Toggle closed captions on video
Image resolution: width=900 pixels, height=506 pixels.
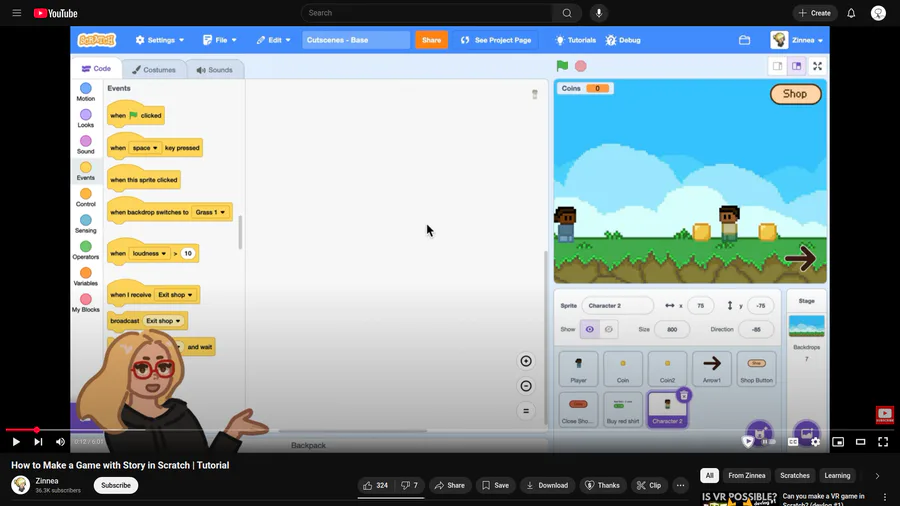coord(793,442)
